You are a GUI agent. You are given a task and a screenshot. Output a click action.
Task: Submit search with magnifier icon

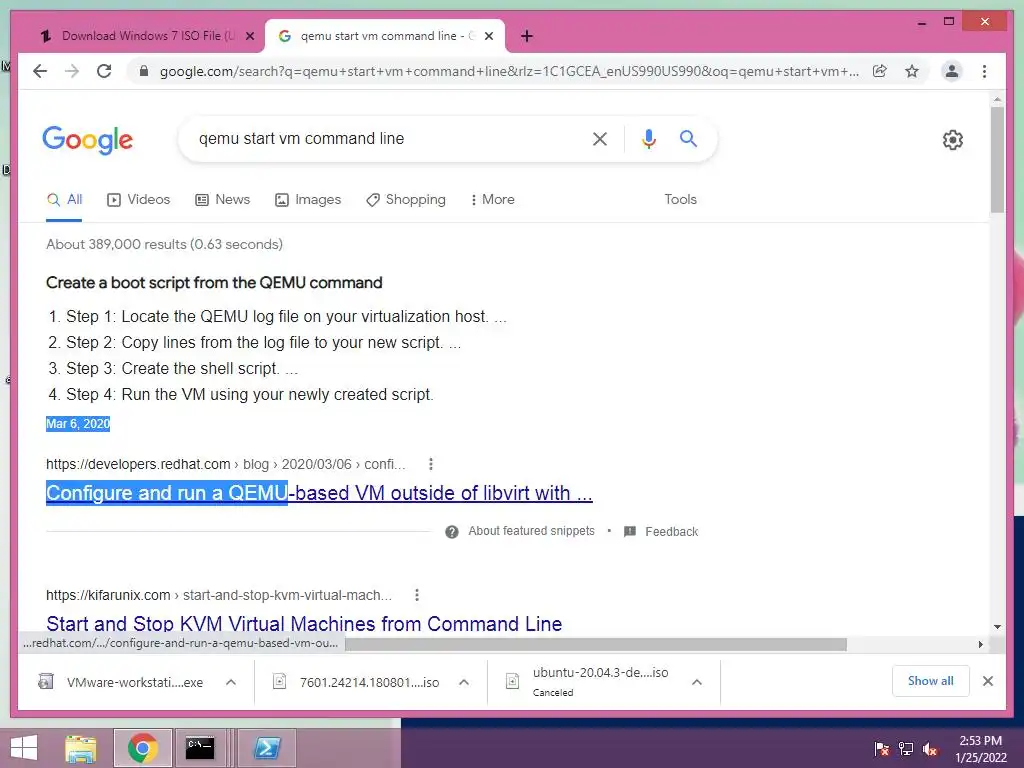pos(688,138)
